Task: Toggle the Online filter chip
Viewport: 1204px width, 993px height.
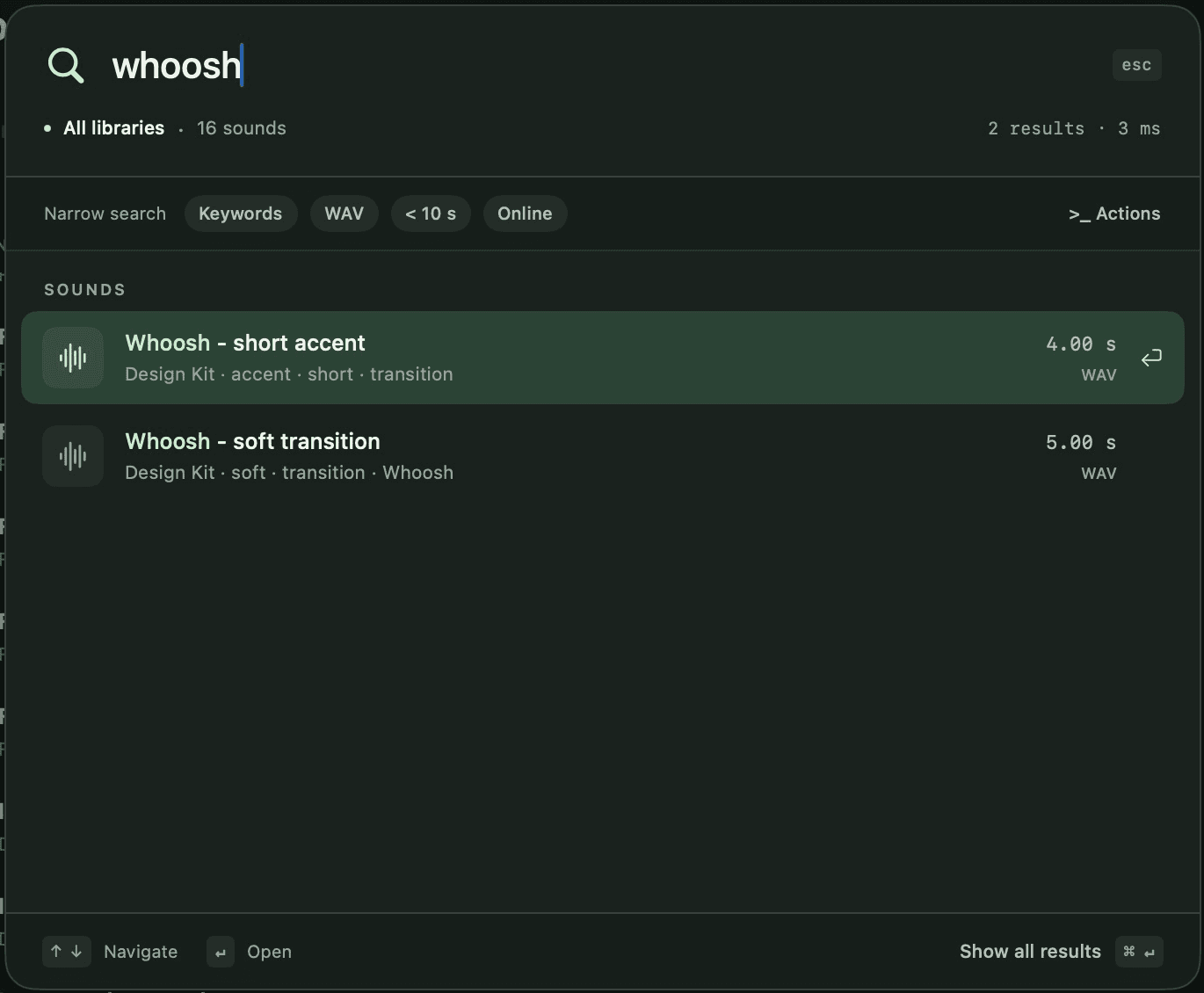Action: tap(526, 214)
